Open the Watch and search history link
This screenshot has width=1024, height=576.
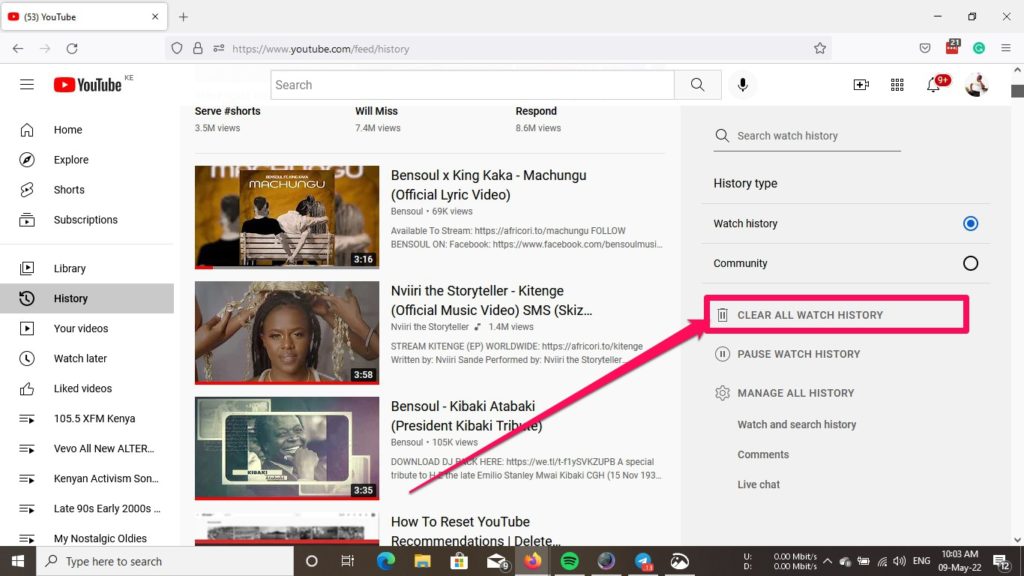tap(797, 424)
